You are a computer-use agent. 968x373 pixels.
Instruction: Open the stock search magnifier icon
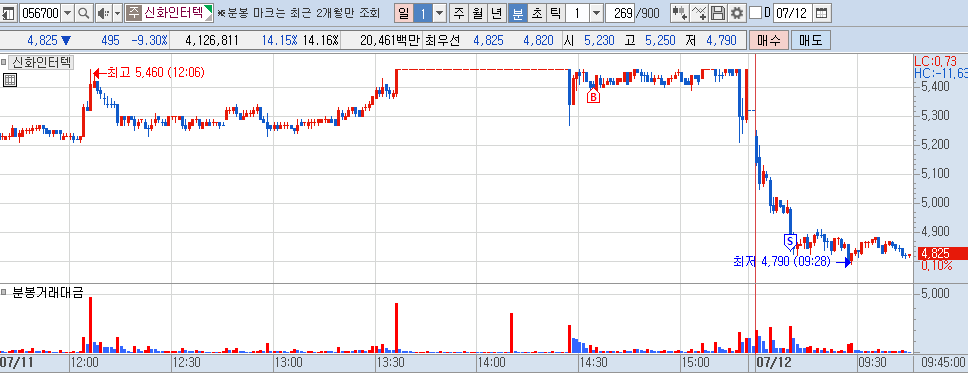83,12
